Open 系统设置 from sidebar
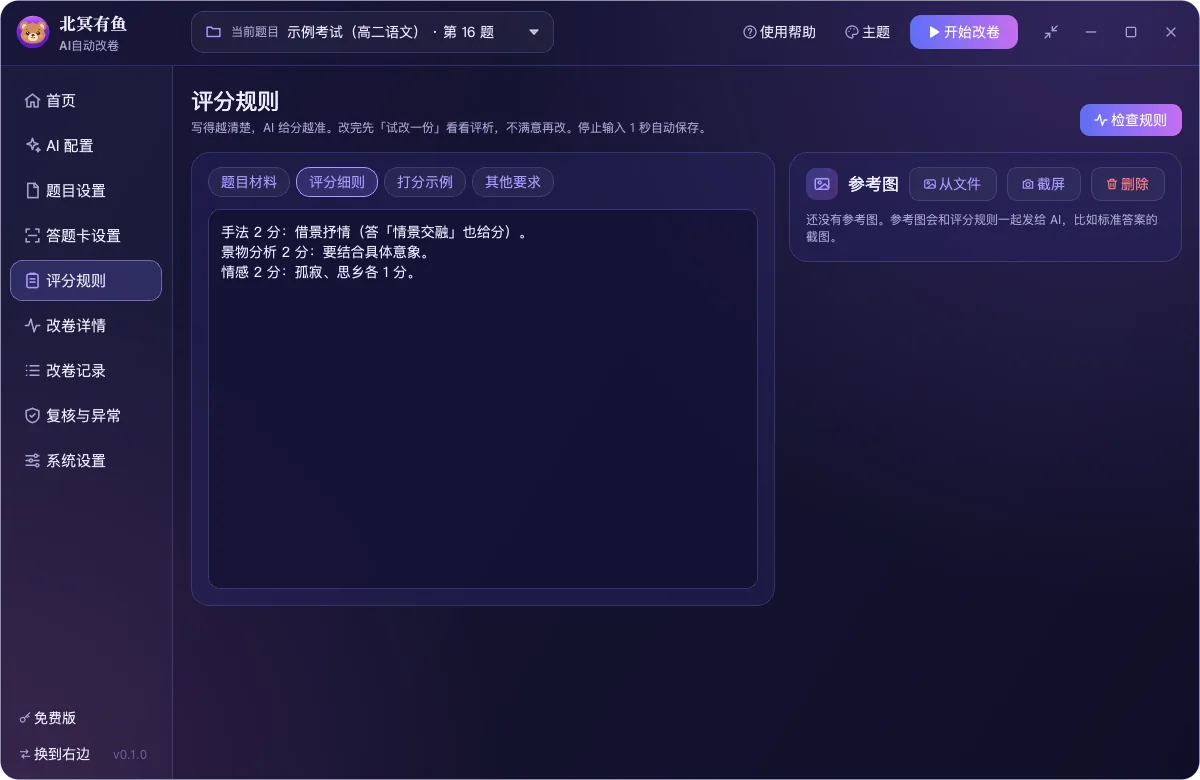 86,461
